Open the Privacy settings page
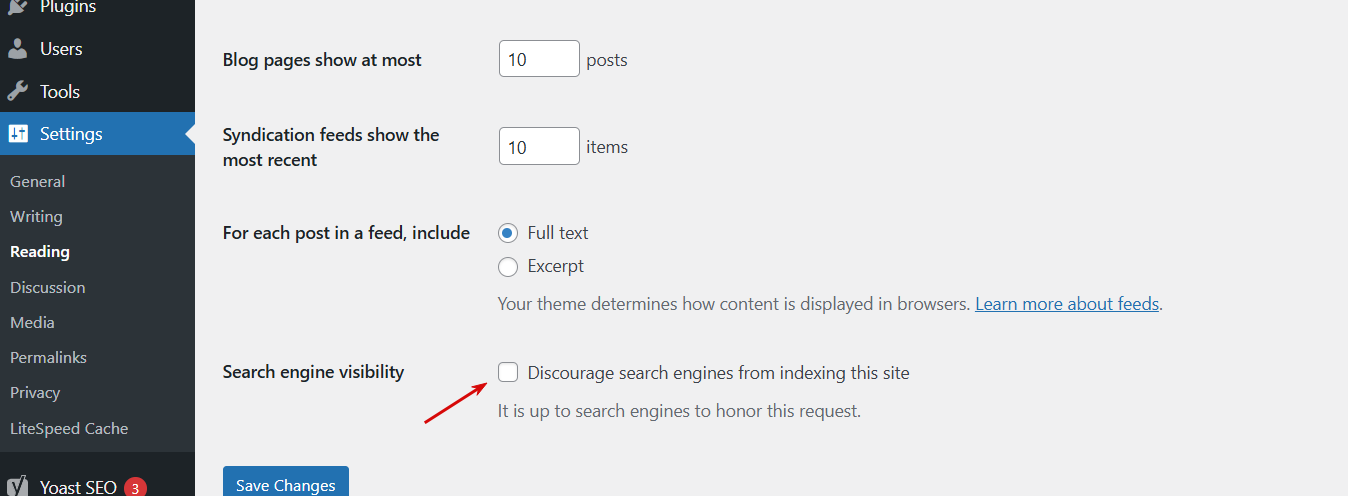The image size is (1348, 496). click(35, 393)
